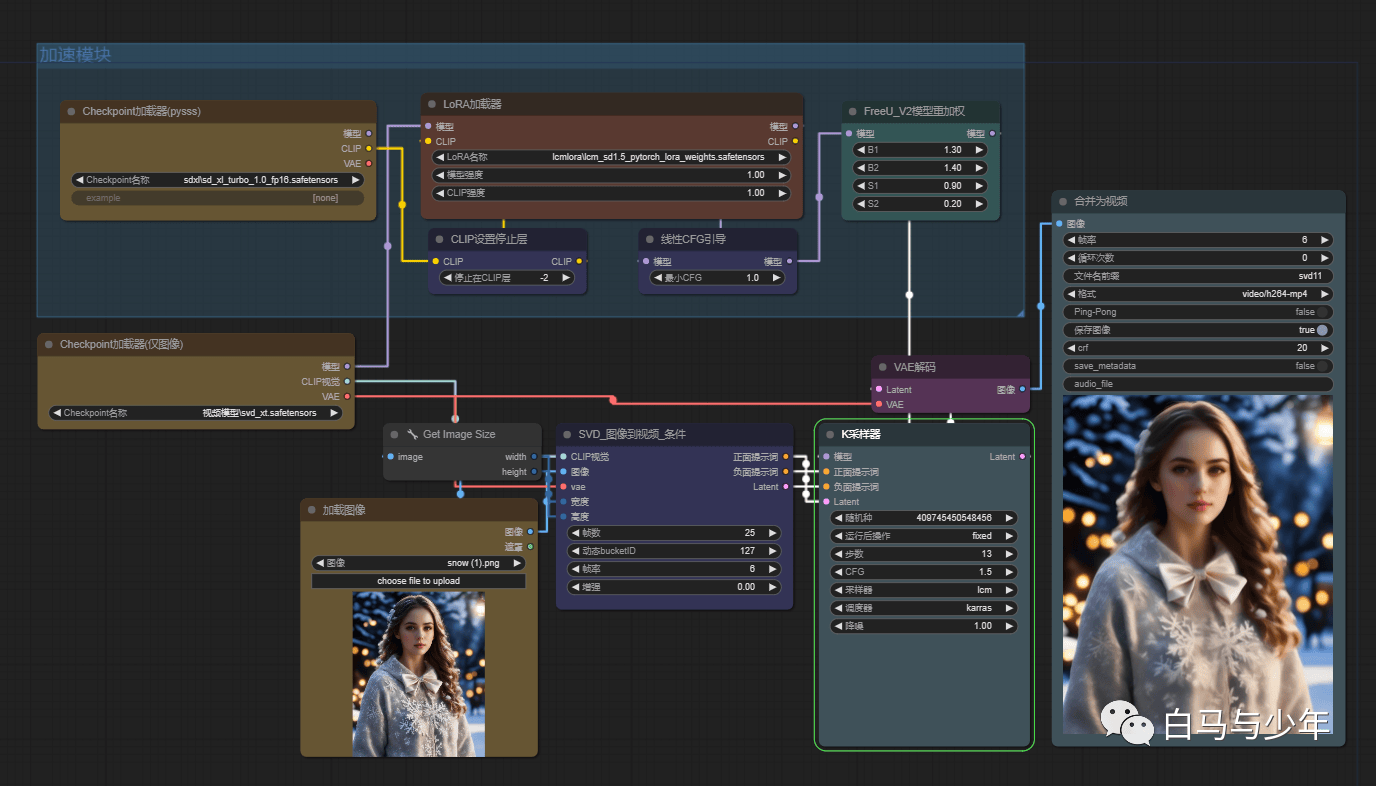
Task: Increase B1 with its right arrow
Action: (979, 149)
